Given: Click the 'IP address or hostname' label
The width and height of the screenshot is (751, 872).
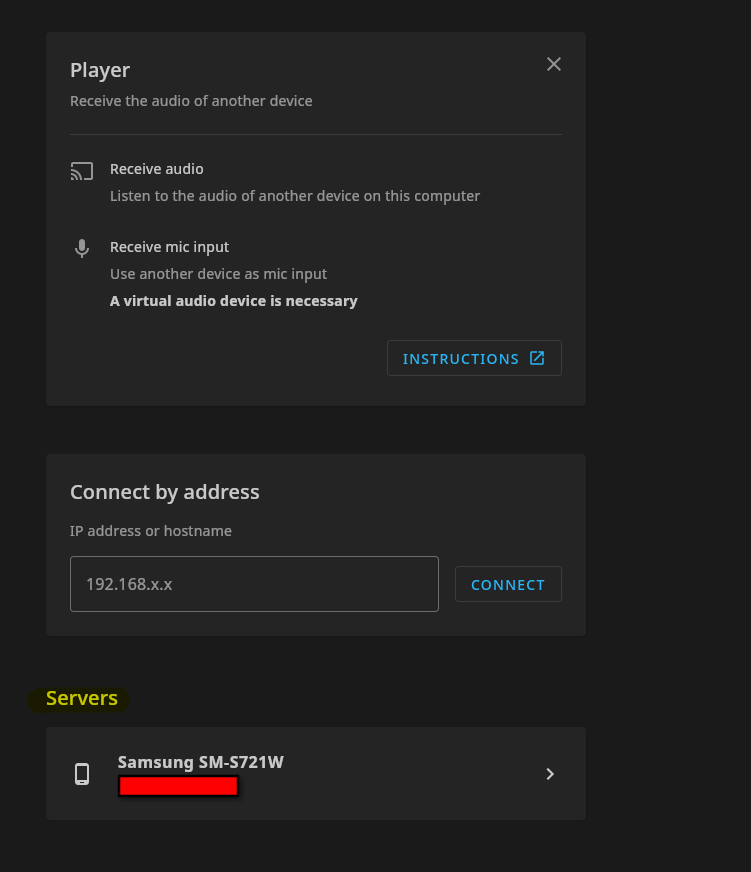Looking at the screenshot, I should (x=151, y=531).
